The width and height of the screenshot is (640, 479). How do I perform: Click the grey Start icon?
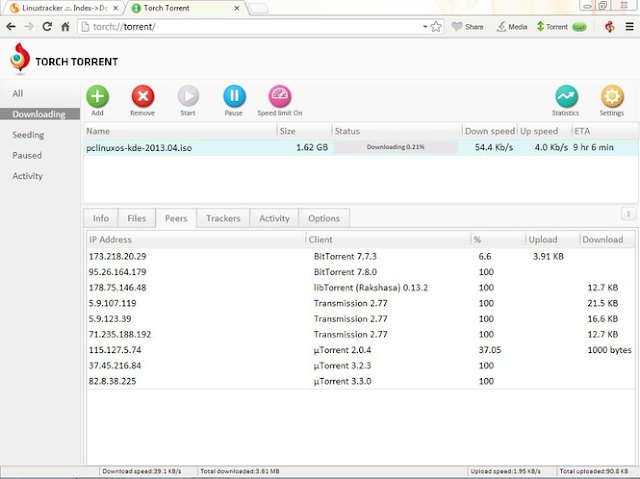point(188,96)
